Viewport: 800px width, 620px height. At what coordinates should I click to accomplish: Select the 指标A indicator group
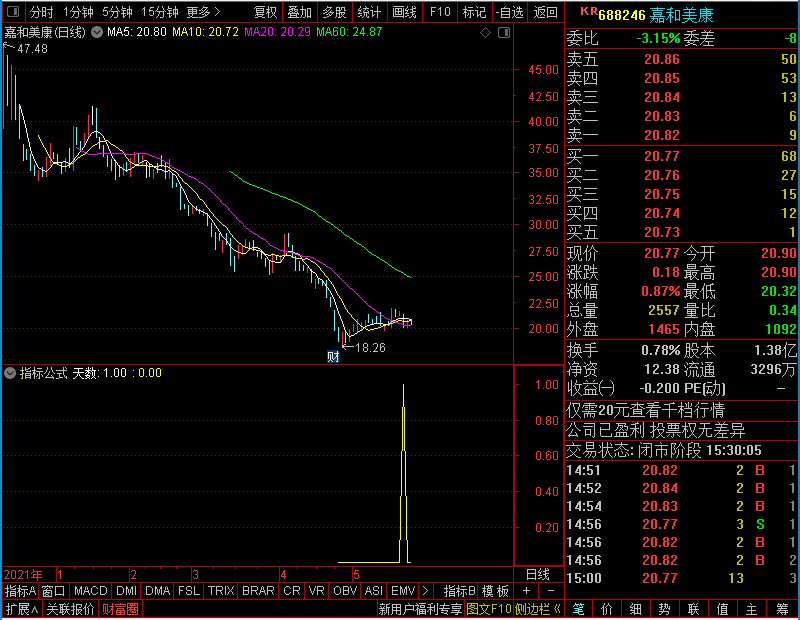pyautogui.click(x=20, y=591)
